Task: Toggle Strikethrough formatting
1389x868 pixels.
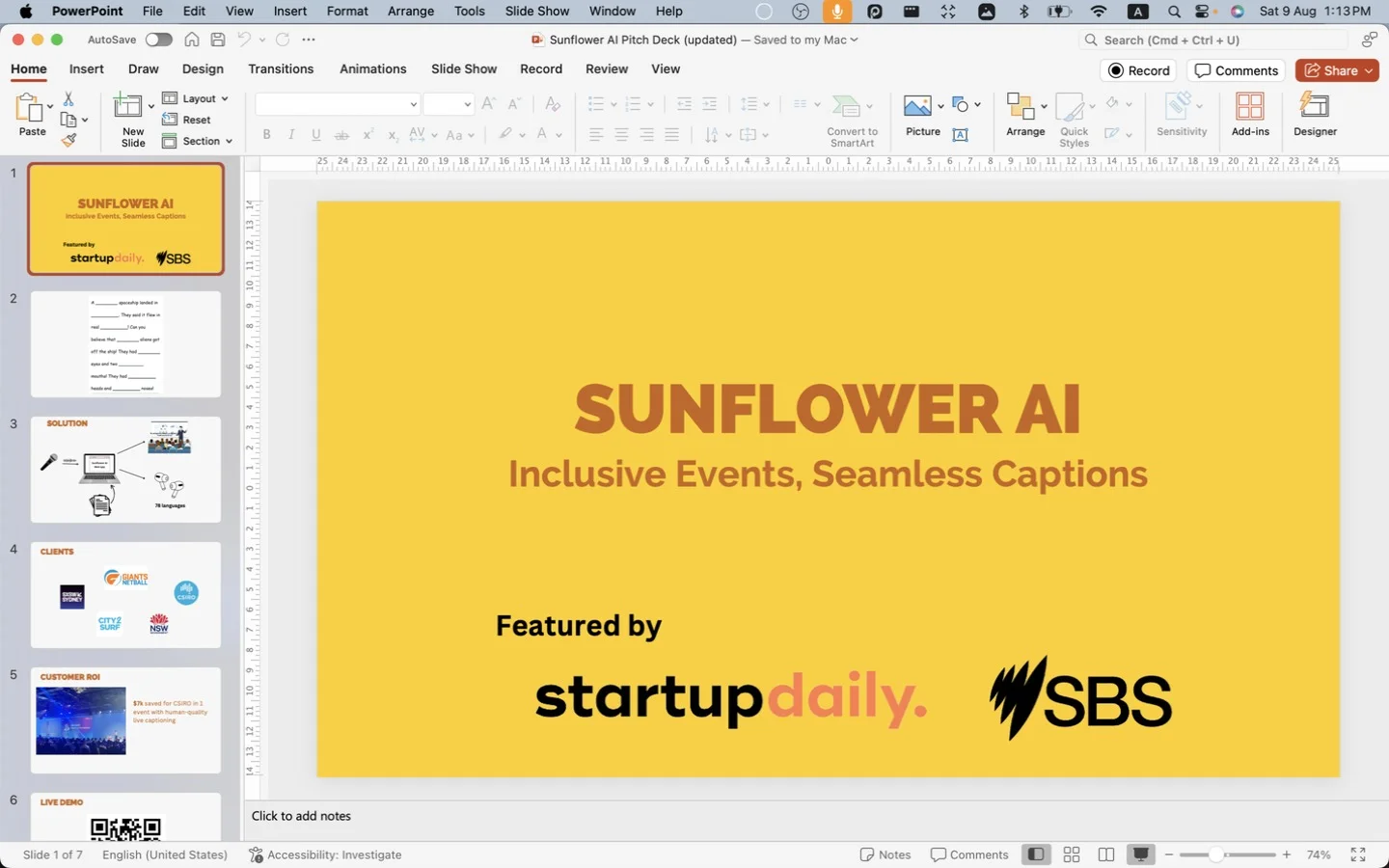Action: click(x=341, y=135)
